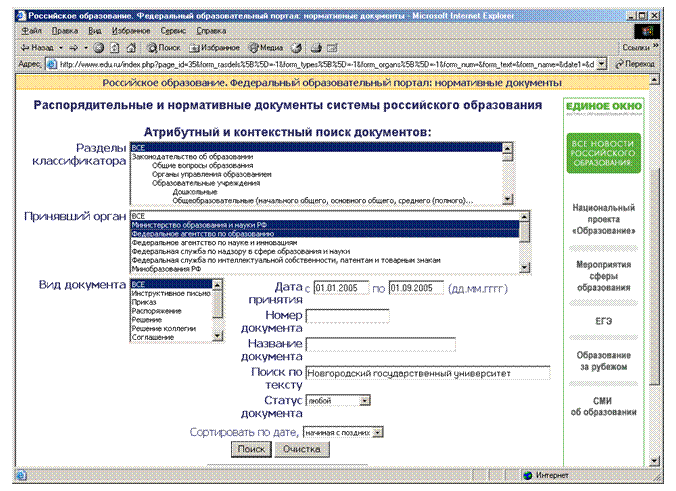This screenshot has width=676, height=491.
Task: Click the Stop loading icon
Action: coord(99,48)
